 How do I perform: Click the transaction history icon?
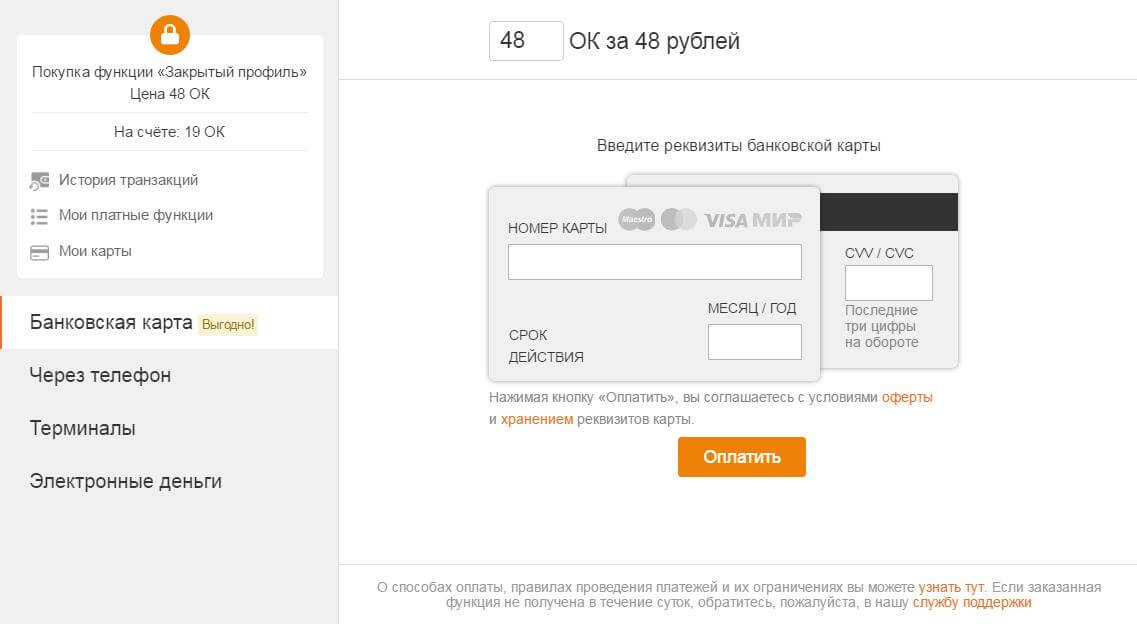click(40, 181)
